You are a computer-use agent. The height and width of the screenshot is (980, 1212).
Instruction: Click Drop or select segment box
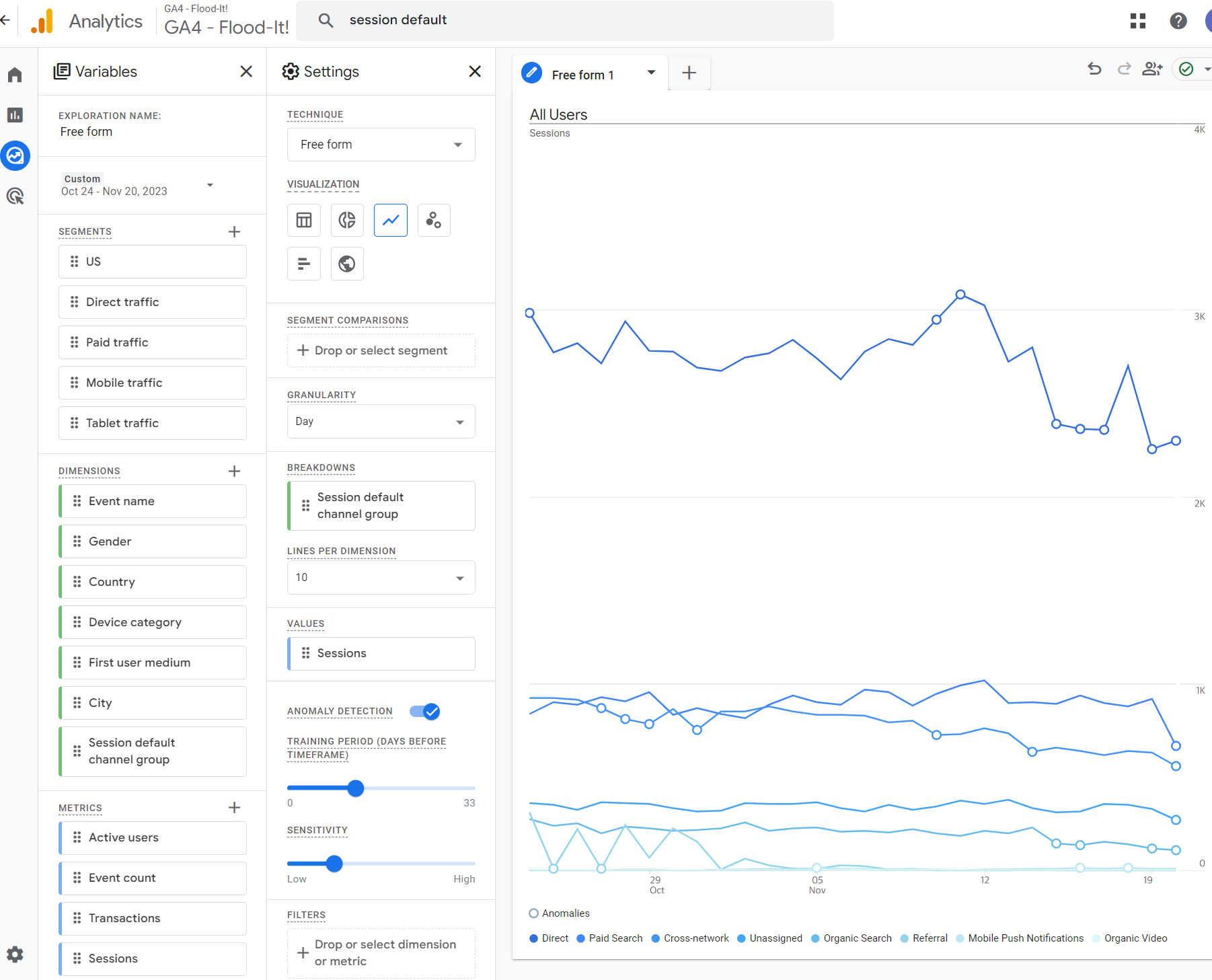coord(381,350)
